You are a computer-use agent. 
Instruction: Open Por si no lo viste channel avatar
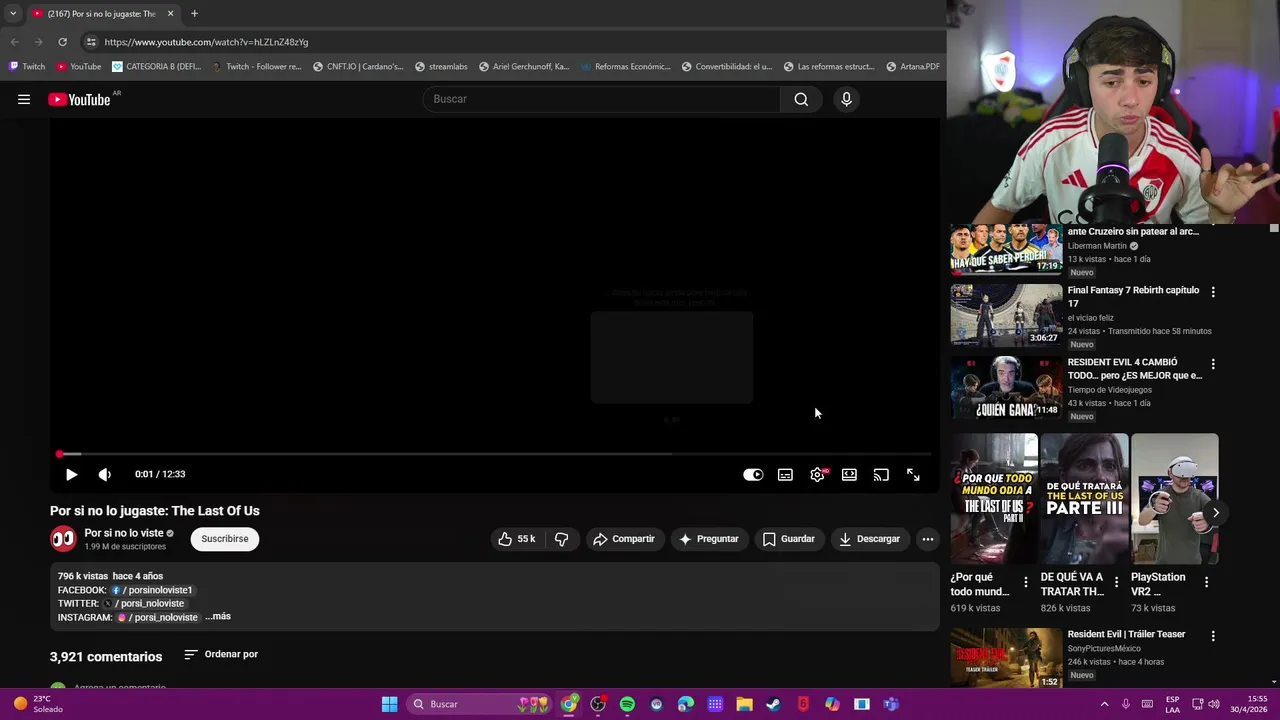pos(63,539)
